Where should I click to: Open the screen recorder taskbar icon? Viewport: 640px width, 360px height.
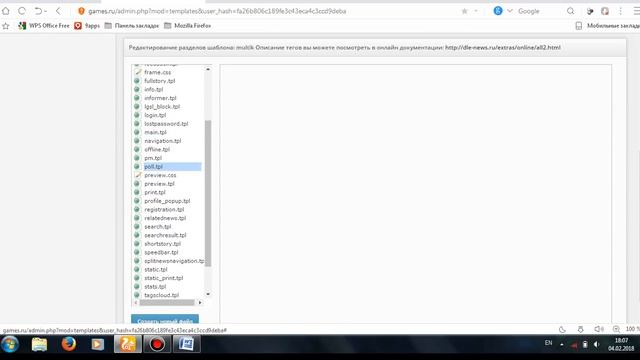click(157, 344)
